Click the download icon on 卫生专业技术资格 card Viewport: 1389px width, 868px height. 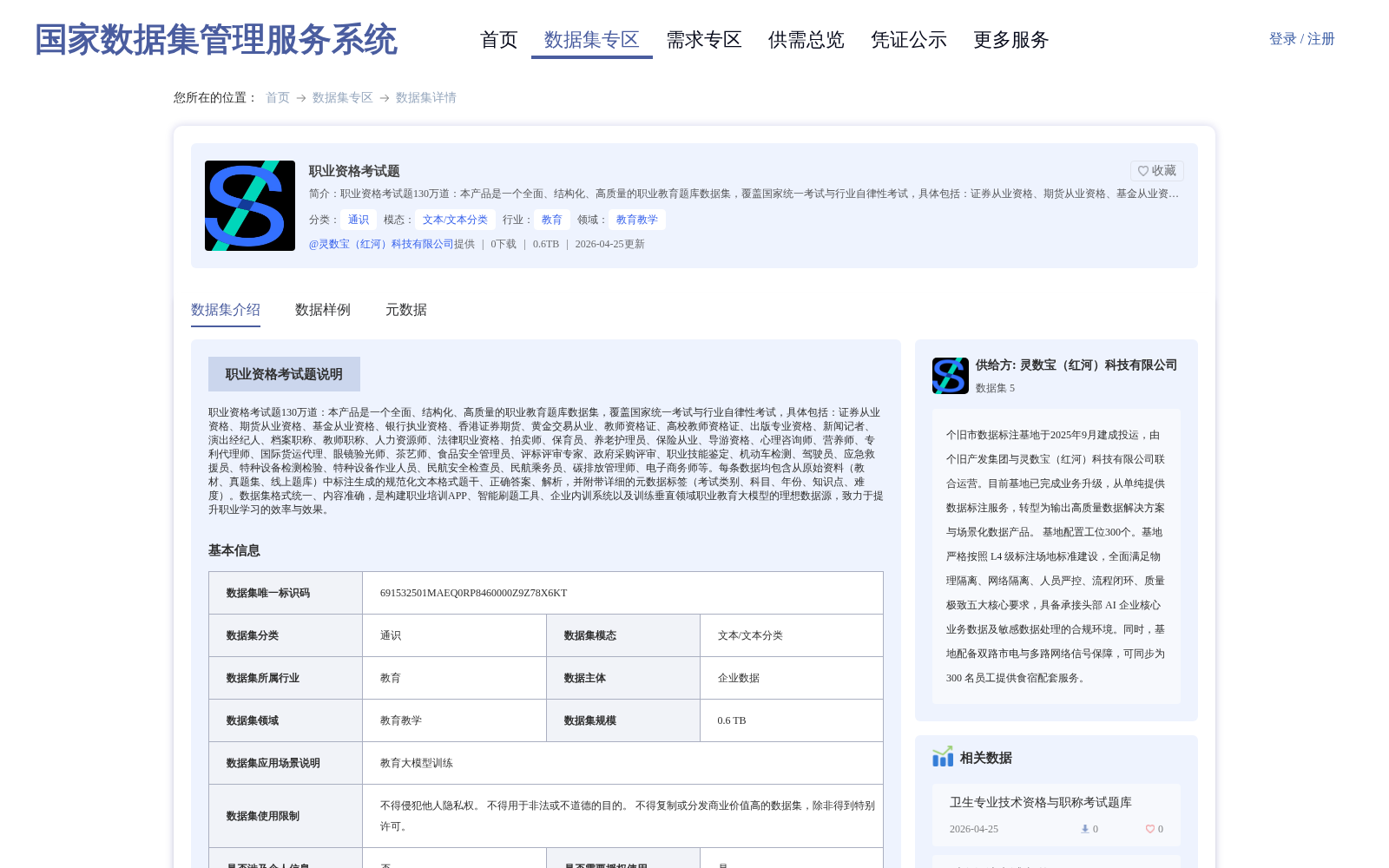tap(1084, 829)
